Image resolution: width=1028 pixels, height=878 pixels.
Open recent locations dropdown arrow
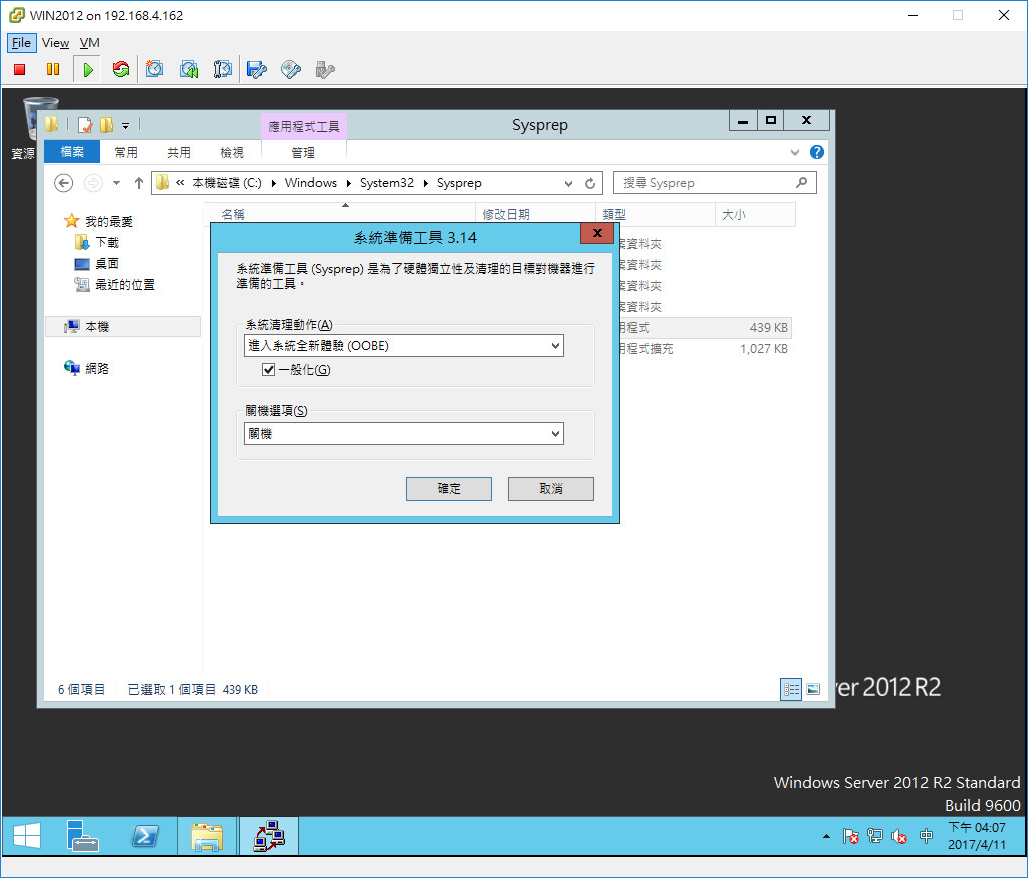116,183
